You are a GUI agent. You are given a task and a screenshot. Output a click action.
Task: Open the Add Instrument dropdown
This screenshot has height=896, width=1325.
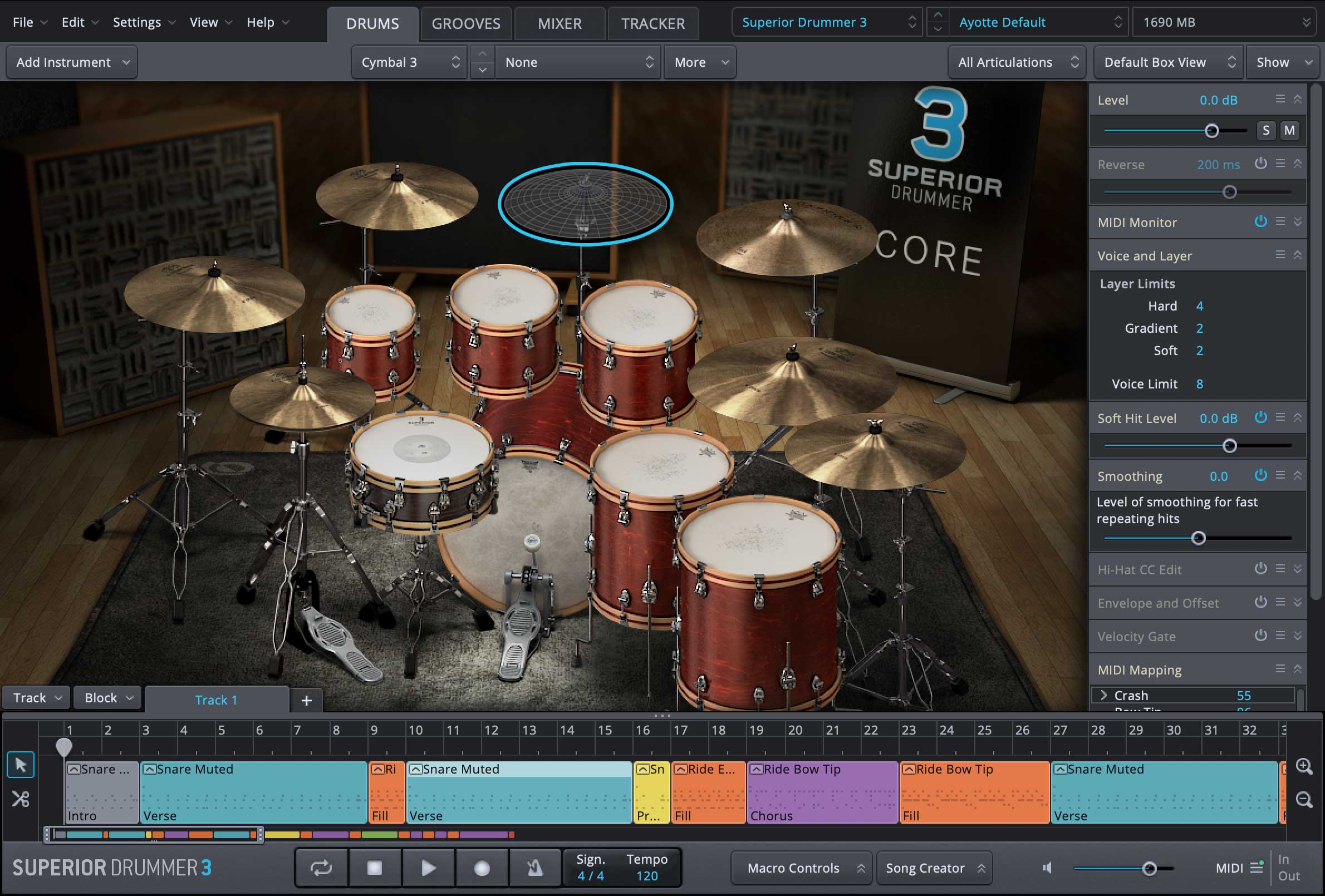tap(72, 62)
